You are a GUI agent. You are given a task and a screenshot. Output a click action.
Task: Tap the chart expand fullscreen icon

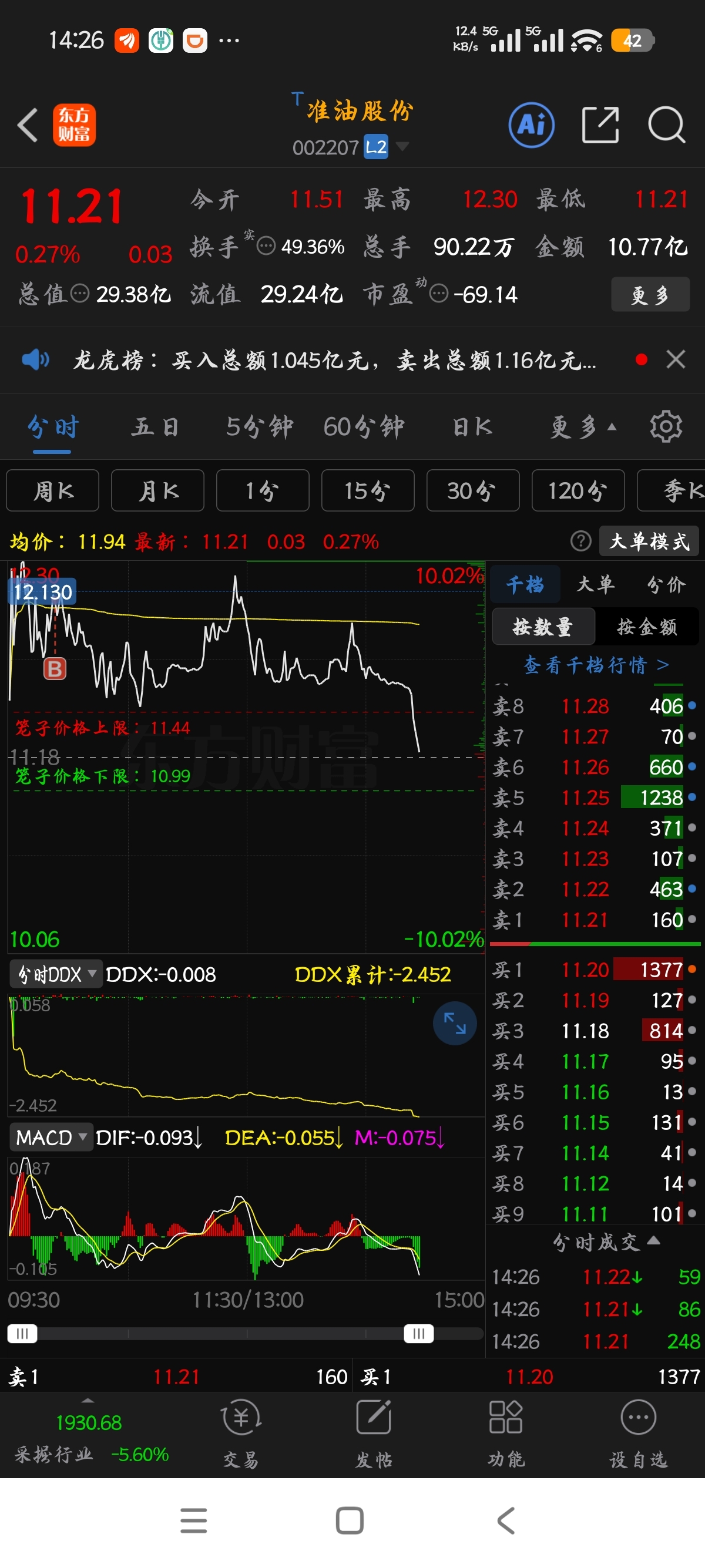point(455,1023)
